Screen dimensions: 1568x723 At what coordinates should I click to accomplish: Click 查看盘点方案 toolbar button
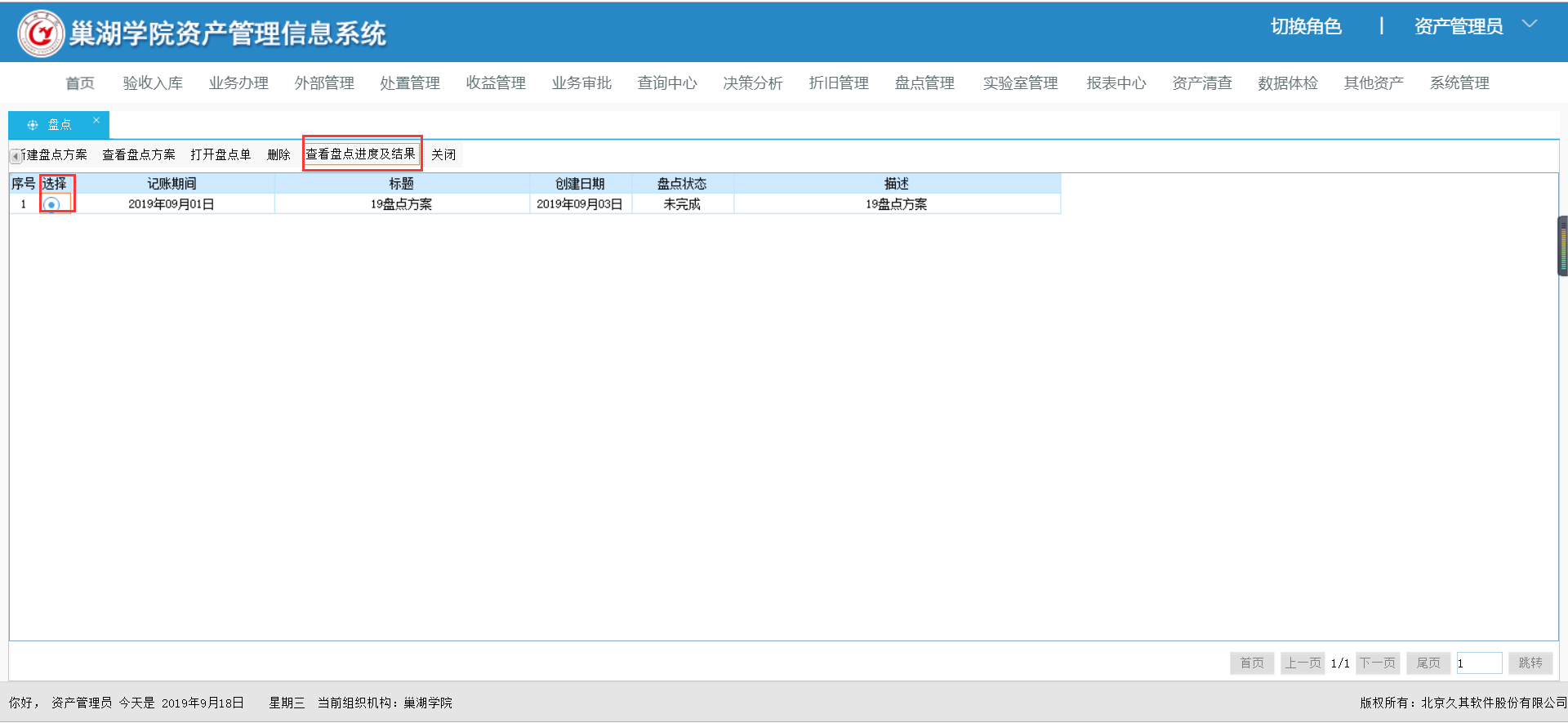(x=139, y=154)
